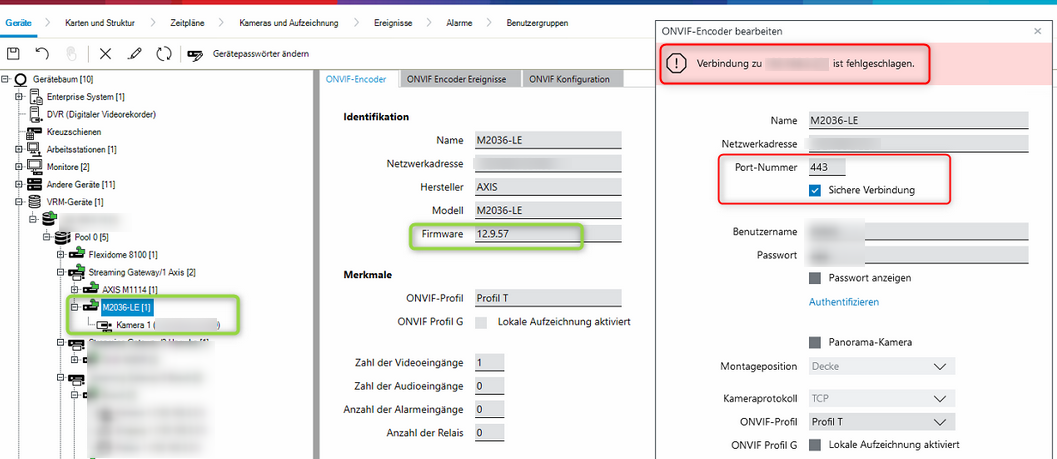Viewport: 1057px width, 459px height.
Task: Enable the Passwort anzeigen checkbox
Action: [x=815, y=278]
